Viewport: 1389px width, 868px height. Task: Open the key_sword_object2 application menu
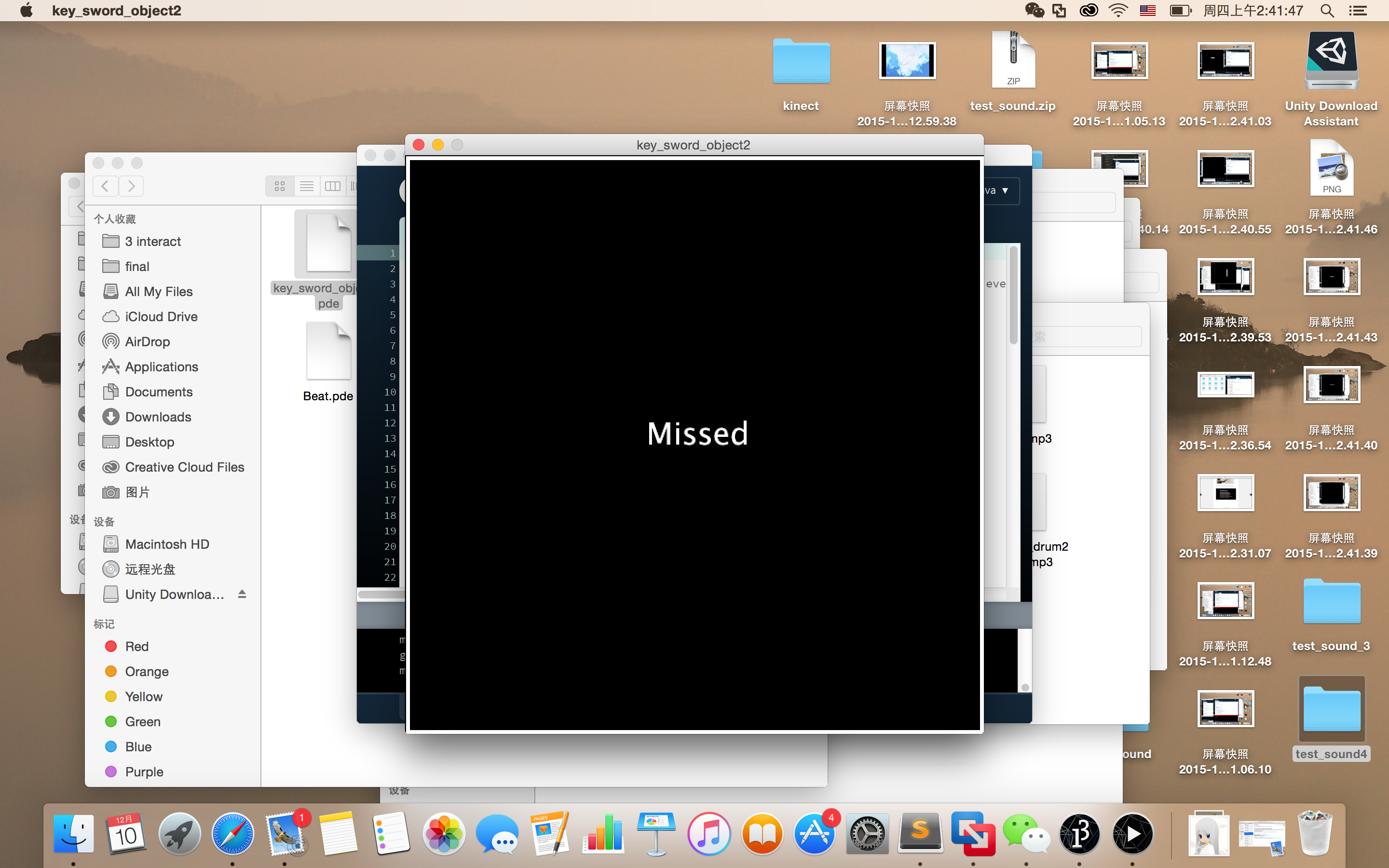[x=117, y=10]
